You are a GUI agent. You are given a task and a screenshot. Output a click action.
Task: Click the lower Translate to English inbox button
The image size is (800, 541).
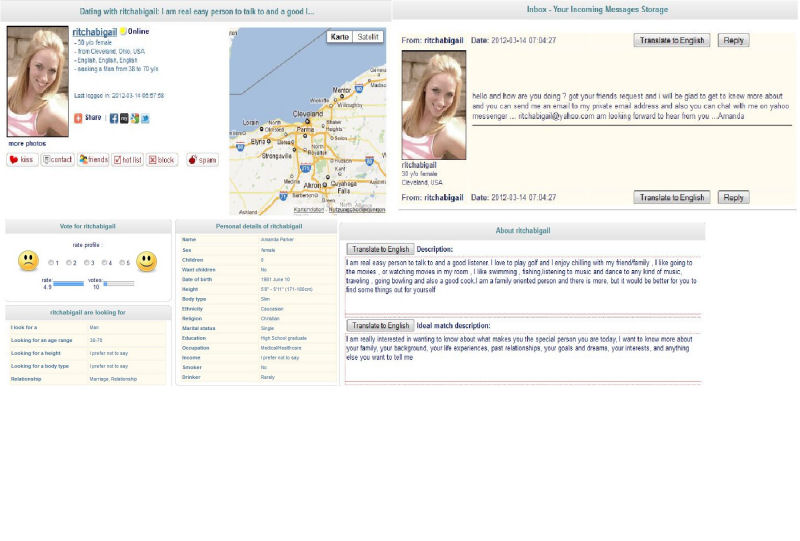click(x=672, y=198)
